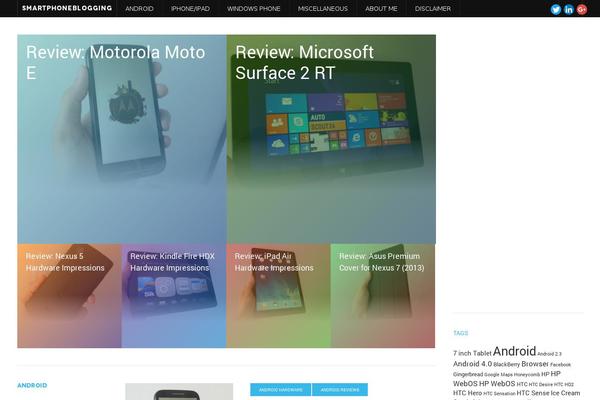
Task: Click the Android 4.0 tag
Action: pos(473,364)
